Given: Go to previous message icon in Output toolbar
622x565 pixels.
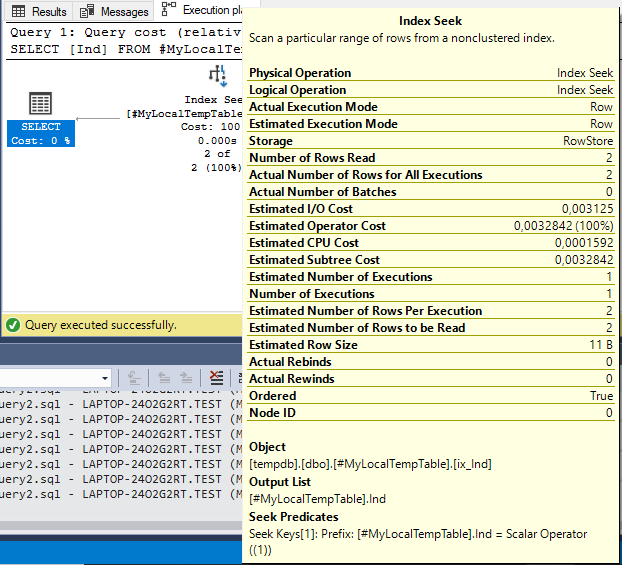Looking at the screenshot, I should click(164, 378).
